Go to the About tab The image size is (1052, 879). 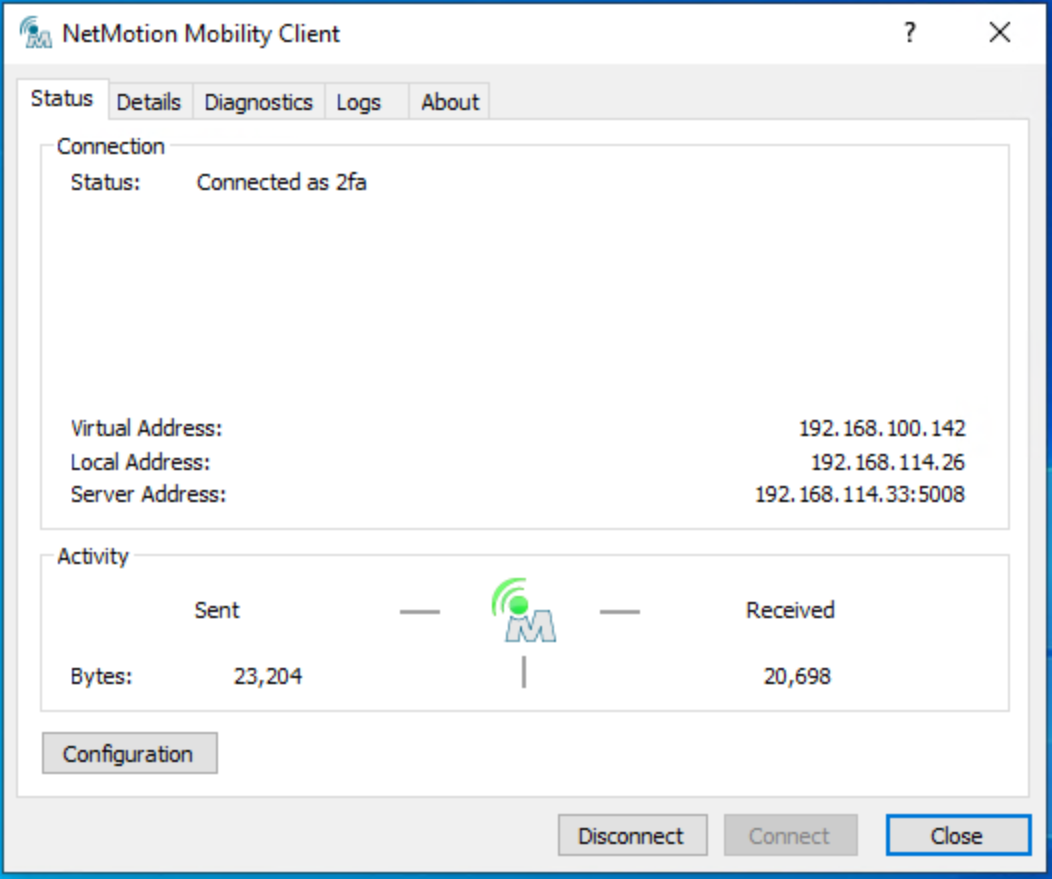(450, 102)
